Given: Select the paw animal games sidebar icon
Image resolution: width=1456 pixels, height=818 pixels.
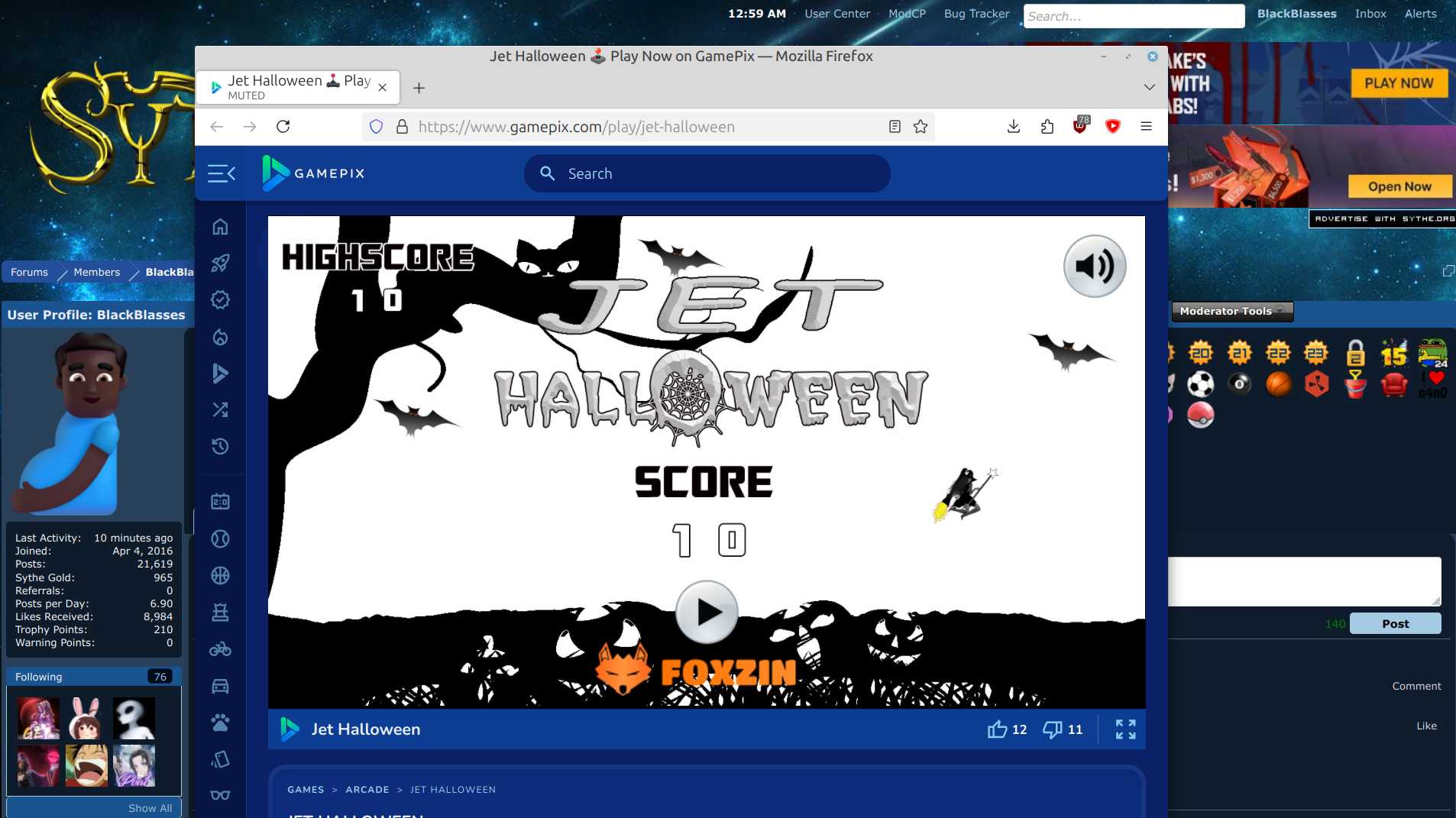Looking at the screenshot, I should click(220, 723).
